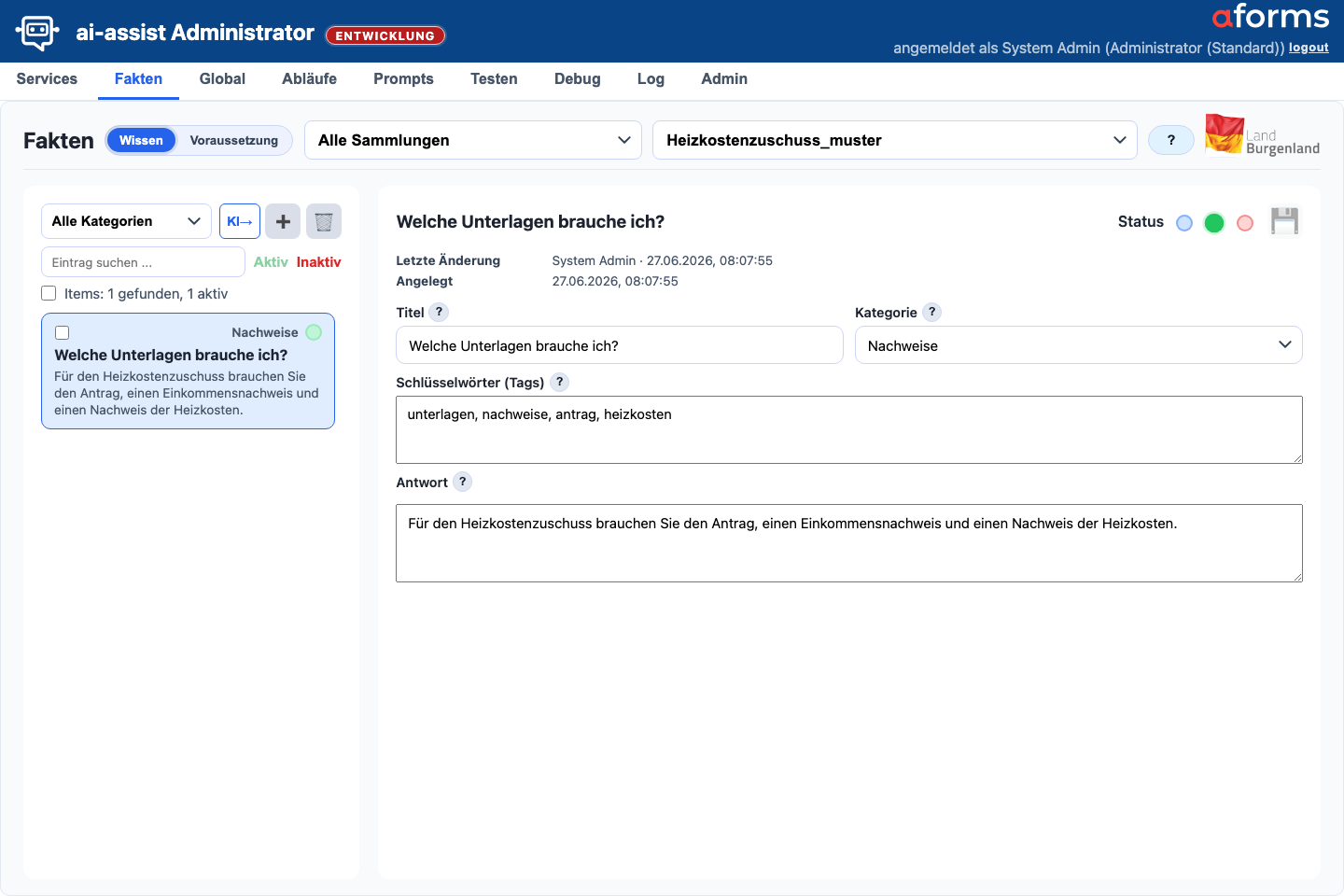
Task: Open the KI import arrow button
Action: point(240,221)
